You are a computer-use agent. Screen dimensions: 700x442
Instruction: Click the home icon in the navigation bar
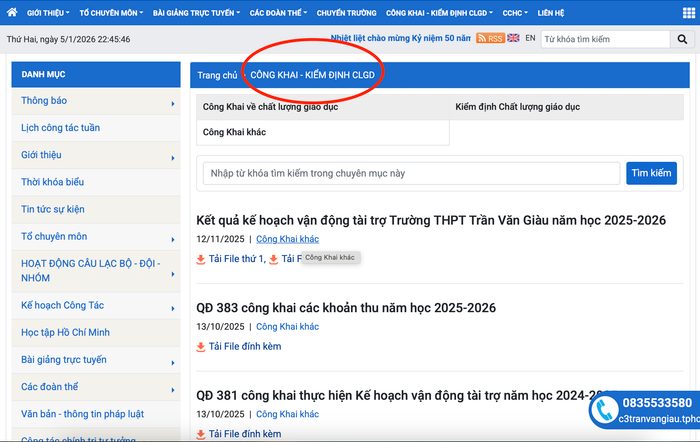12,12
